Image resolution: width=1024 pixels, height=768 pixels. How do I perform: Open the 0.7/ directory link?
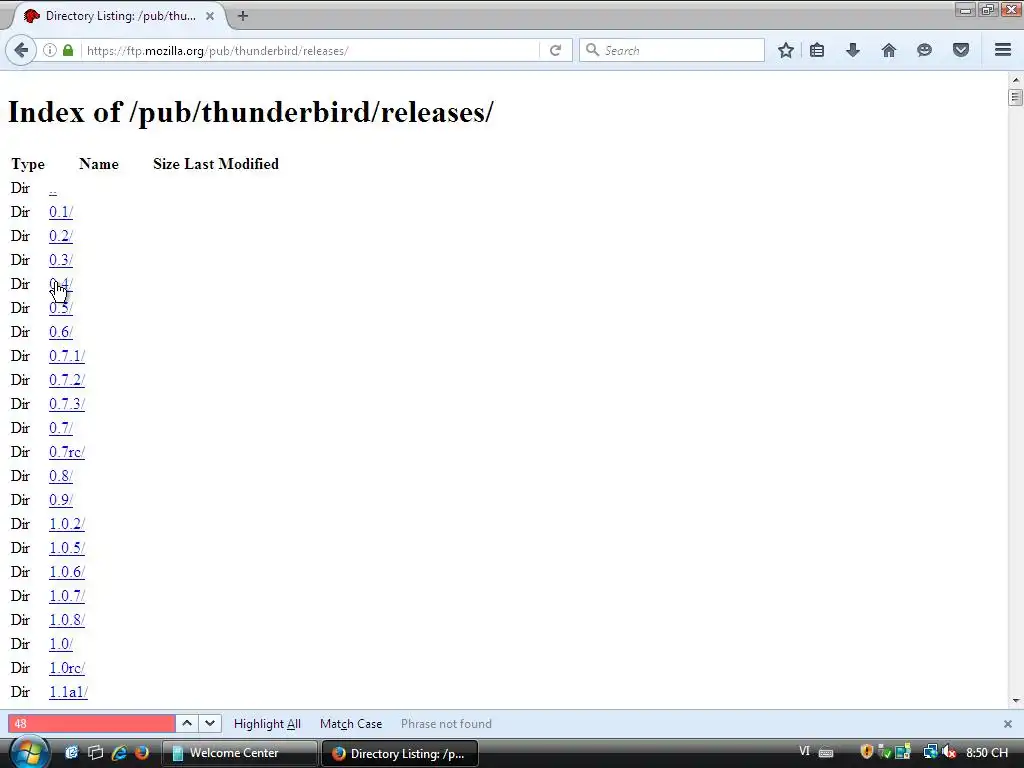pyautogui.click(x=61, y=428)
